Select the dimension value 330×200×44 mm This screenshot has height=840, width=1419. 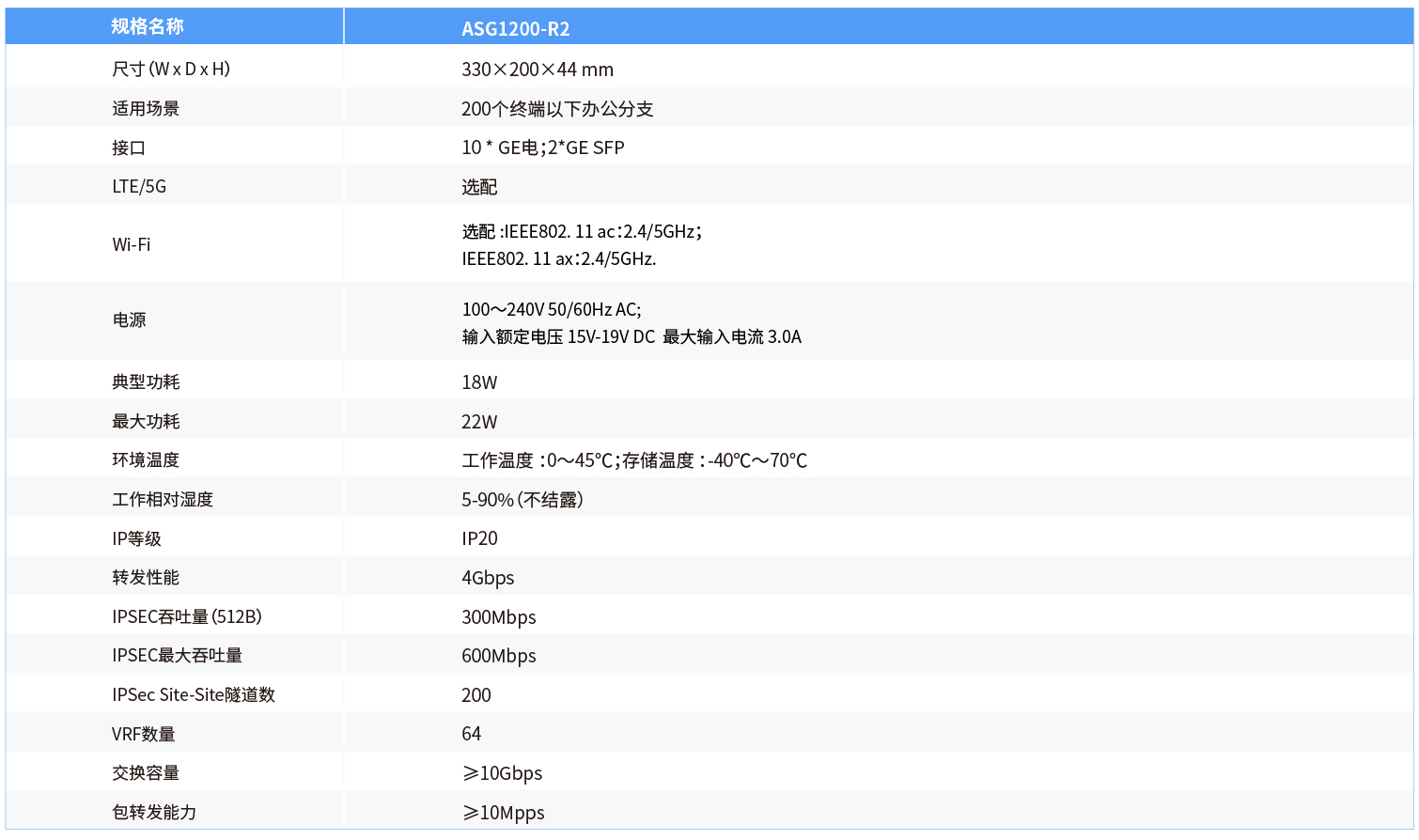(x=537, y=70)
